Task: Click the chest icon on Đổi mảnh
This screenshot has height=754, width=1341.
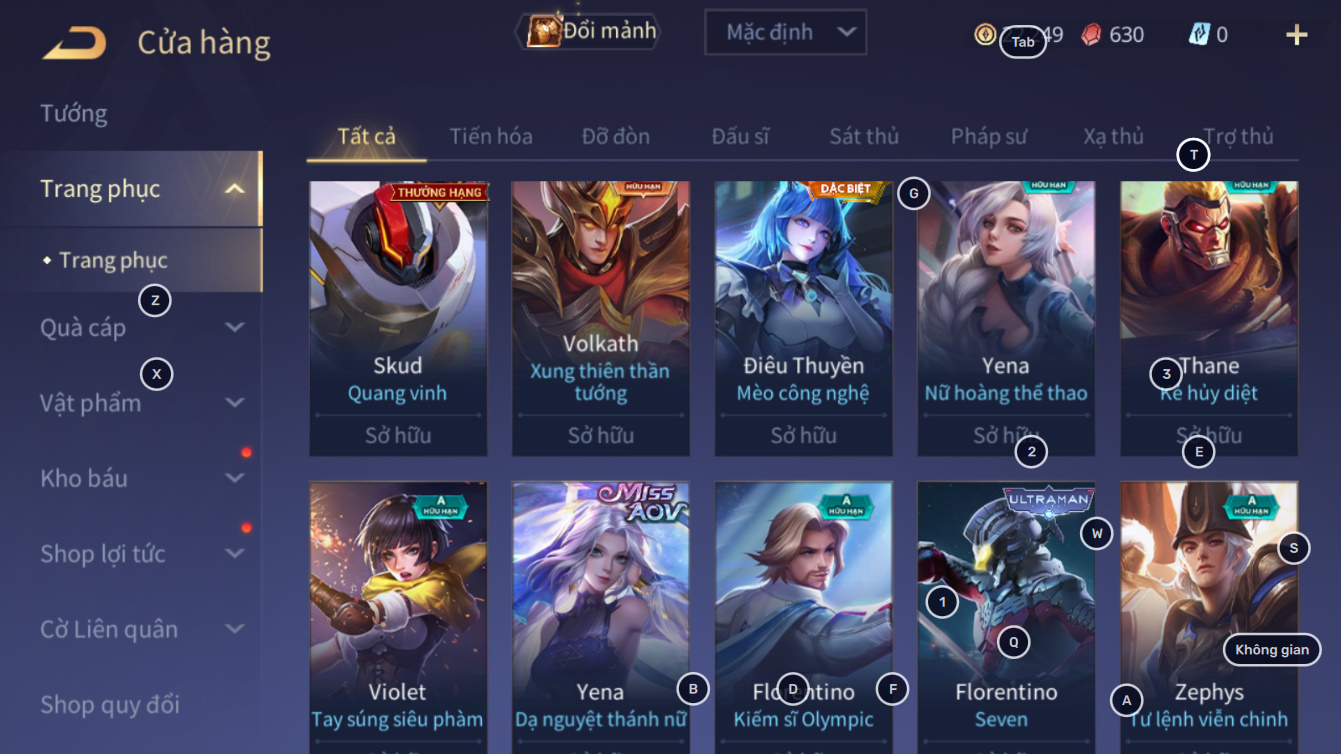Action: coord(543,31)
